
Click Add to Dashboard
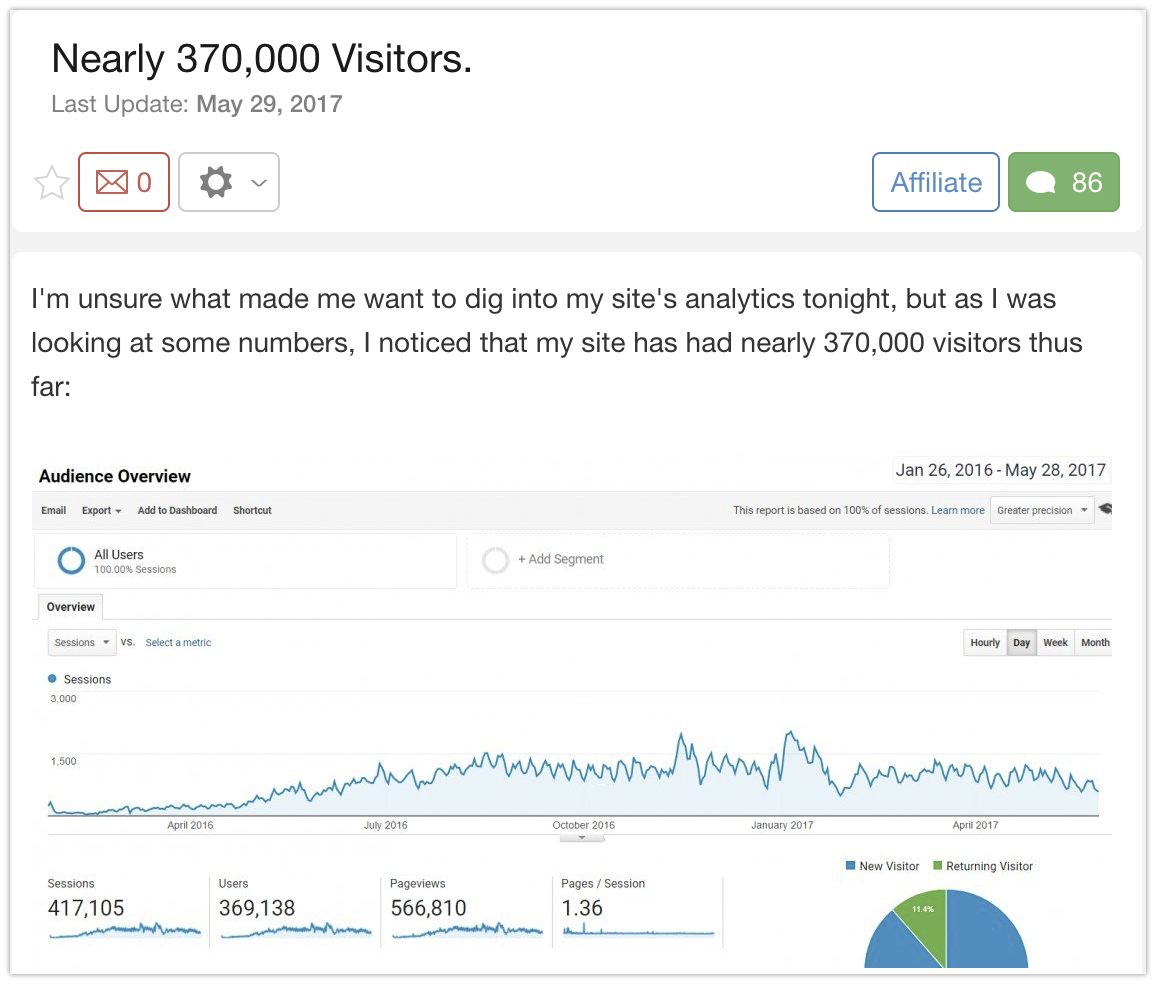click(x=177, y=510)
